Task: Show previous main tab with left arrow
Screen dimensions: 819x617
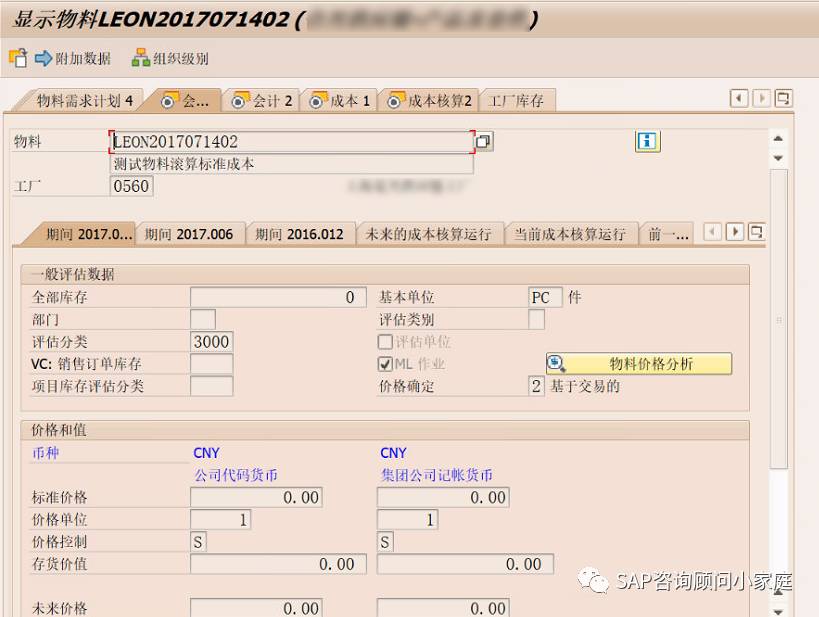Action: 739,98
